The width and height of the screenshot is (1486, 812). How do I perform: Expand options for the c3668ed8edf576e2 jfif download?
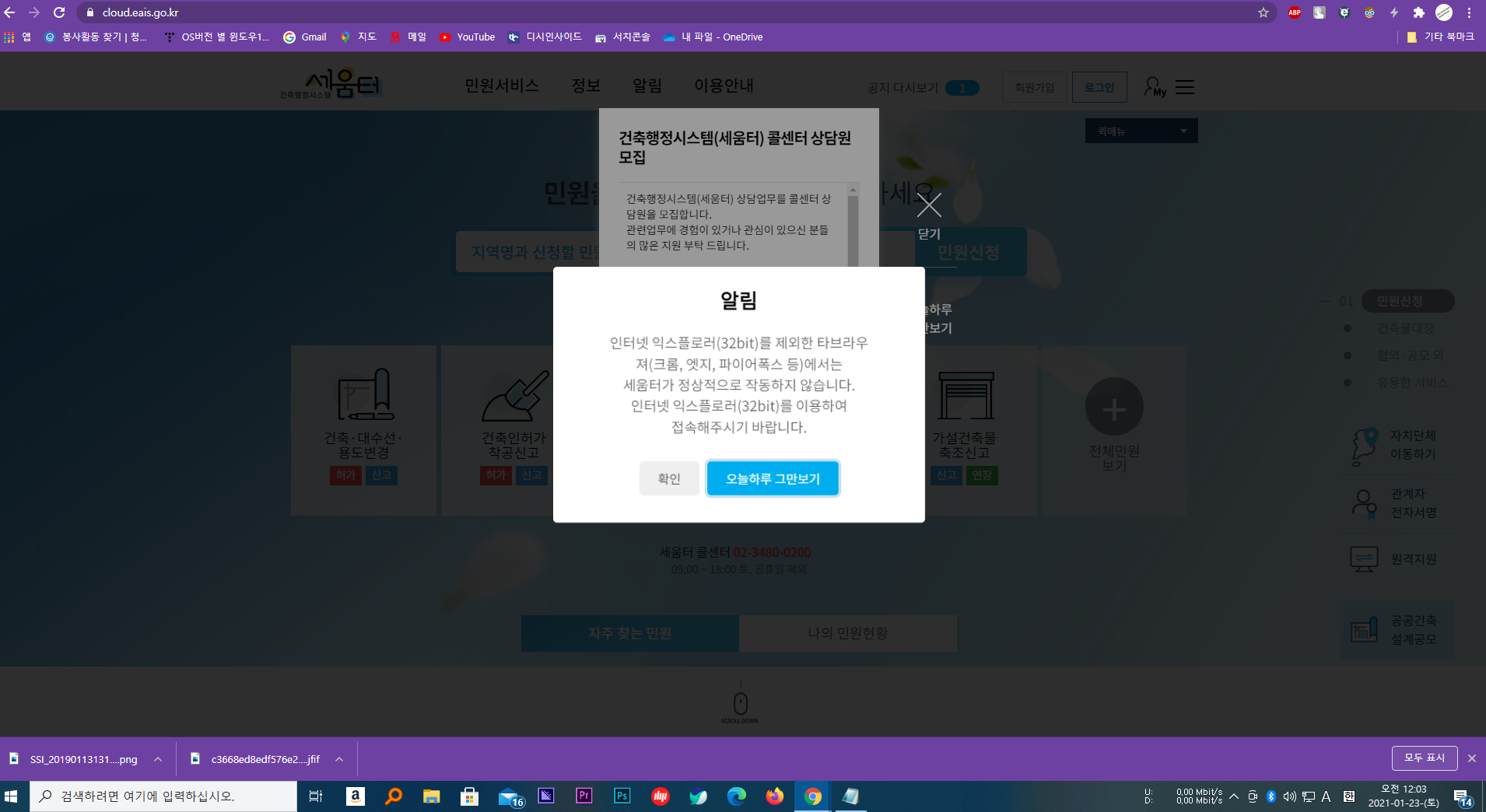tap(339, 759)
